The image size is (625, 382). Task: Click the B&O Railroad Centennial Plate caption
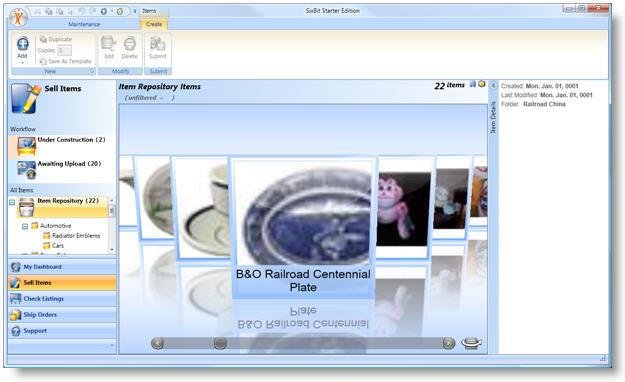(x=303, y=281)
